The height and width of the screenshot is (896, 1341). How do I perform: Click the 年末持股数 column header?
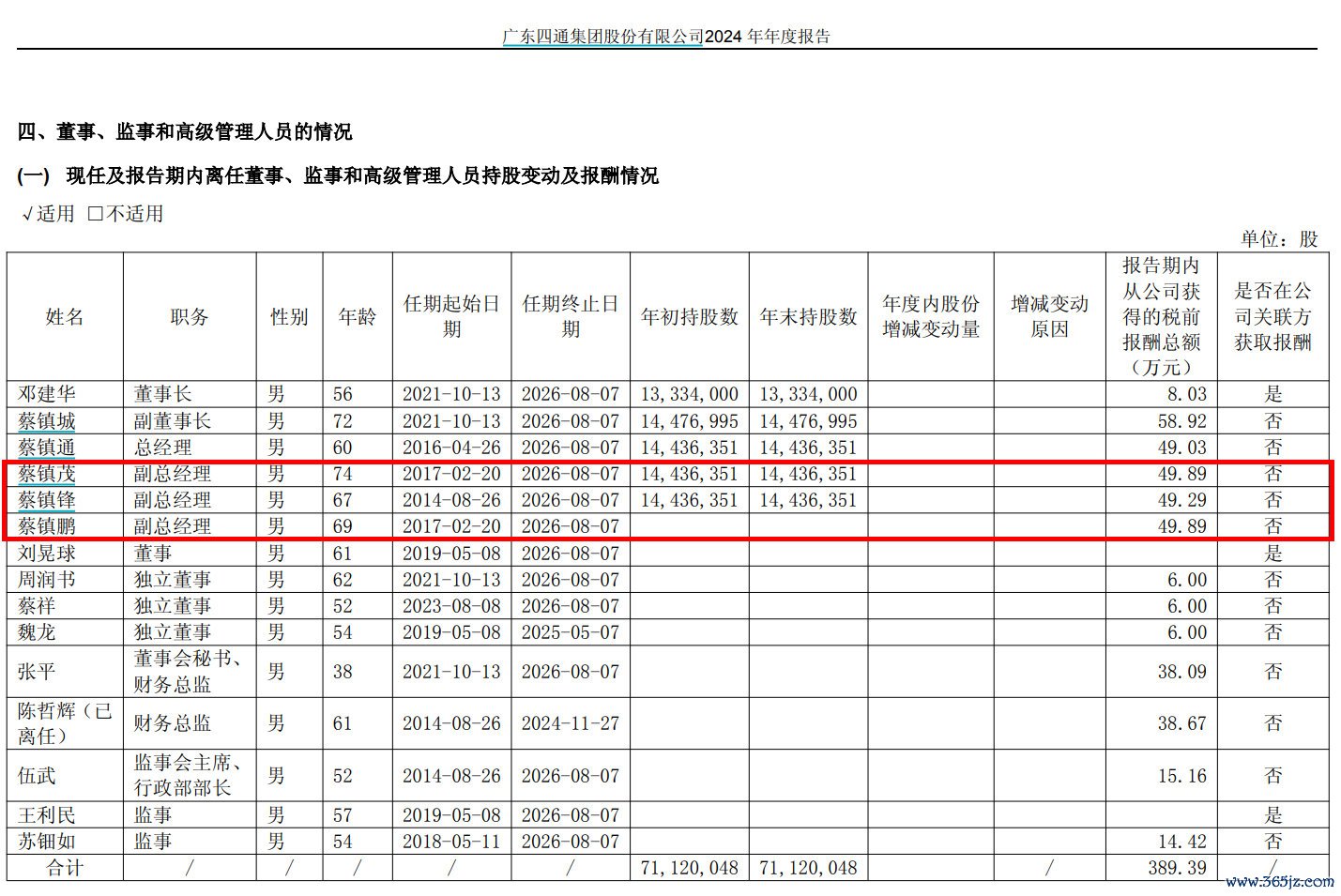coord(809,317)
